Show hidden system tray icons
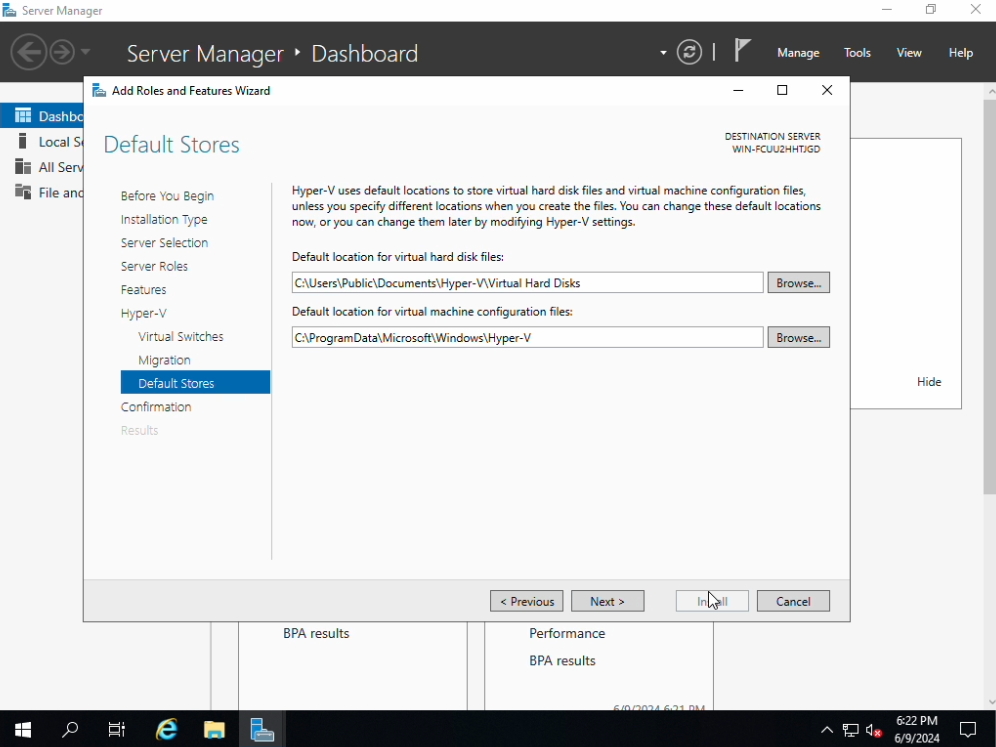 (827, 730)
